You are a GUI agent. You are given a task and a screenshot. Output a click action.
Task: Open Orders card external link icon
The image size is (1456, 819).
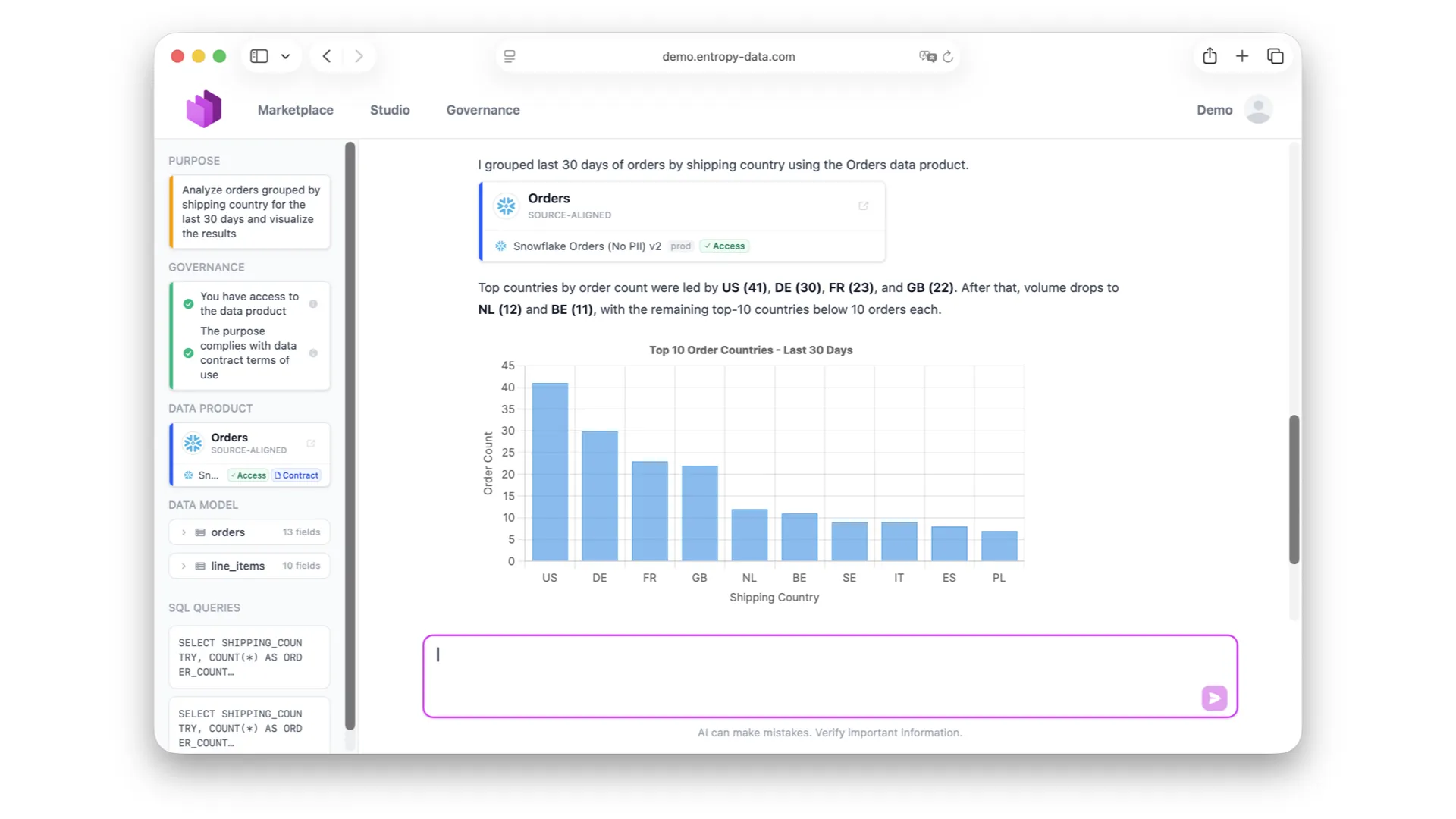tap(863, 206)
